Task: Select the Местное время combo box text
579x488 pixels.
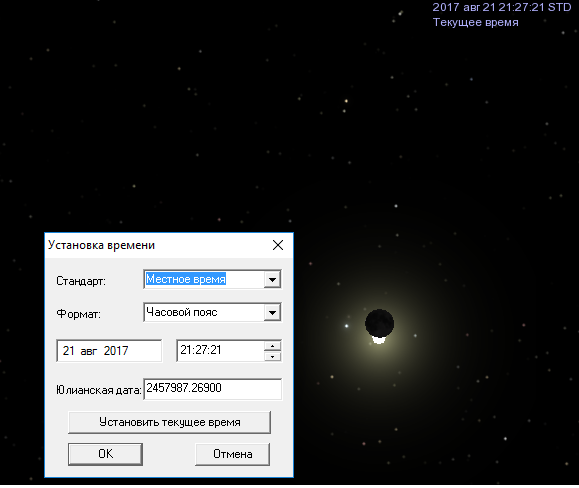Action: (186, 279)
